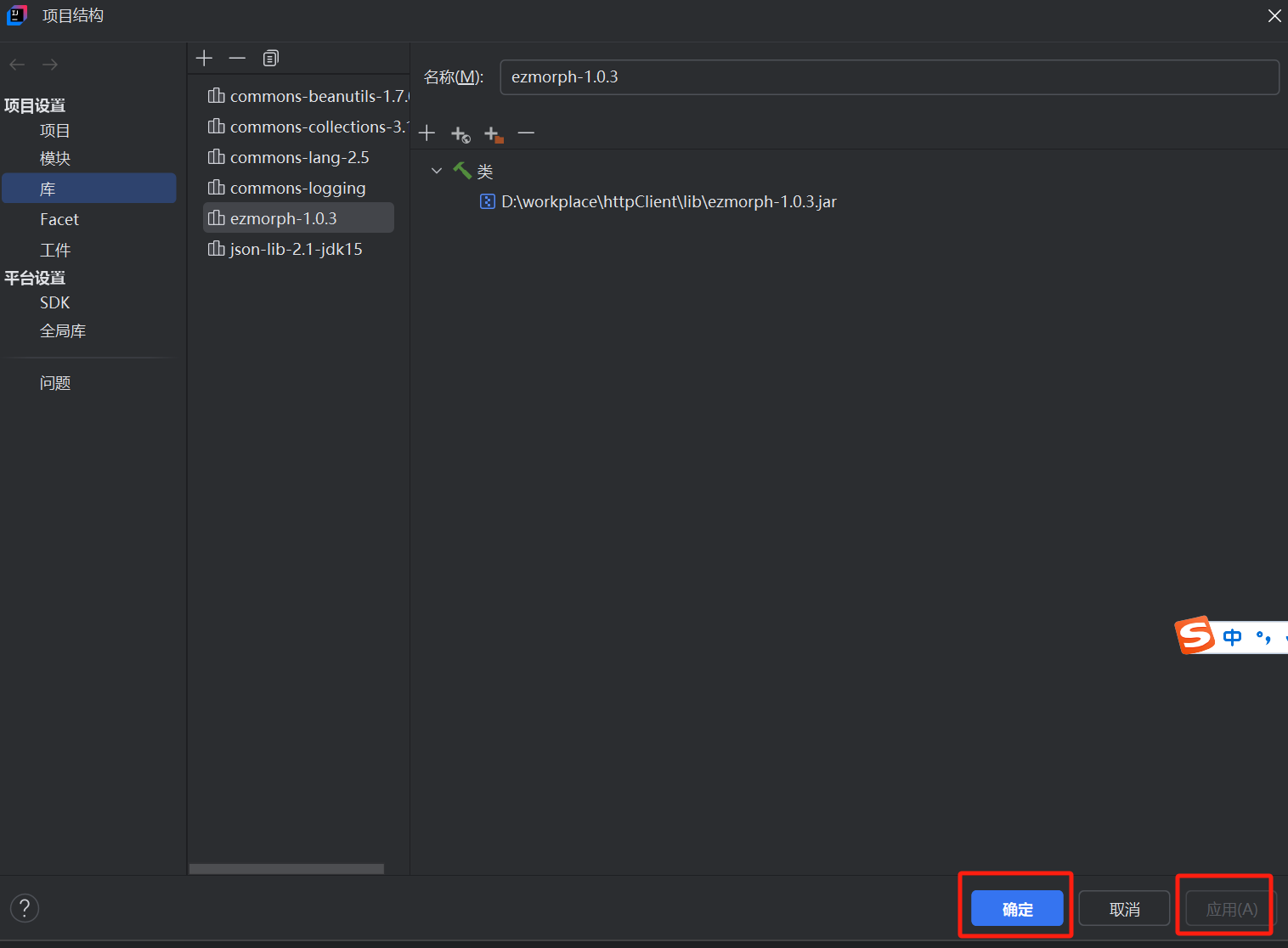Screen dimensions: 1288x948
Task: Attach JAR directory with plus-folder icon
Action: (x=493, y=133)
